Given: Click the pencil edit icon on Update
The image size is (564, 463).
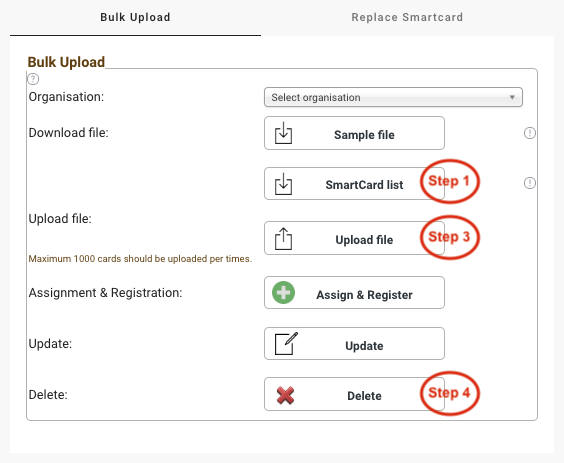Looking at the screenshot, I should (286, 344).
